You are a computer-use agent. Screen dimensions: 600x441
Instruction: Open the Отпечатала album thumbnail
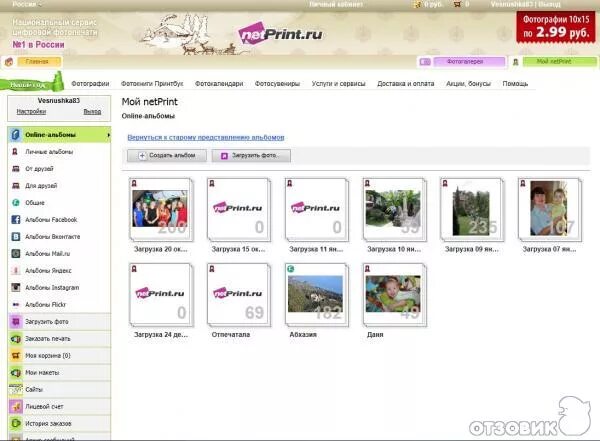tap(238, 295)
